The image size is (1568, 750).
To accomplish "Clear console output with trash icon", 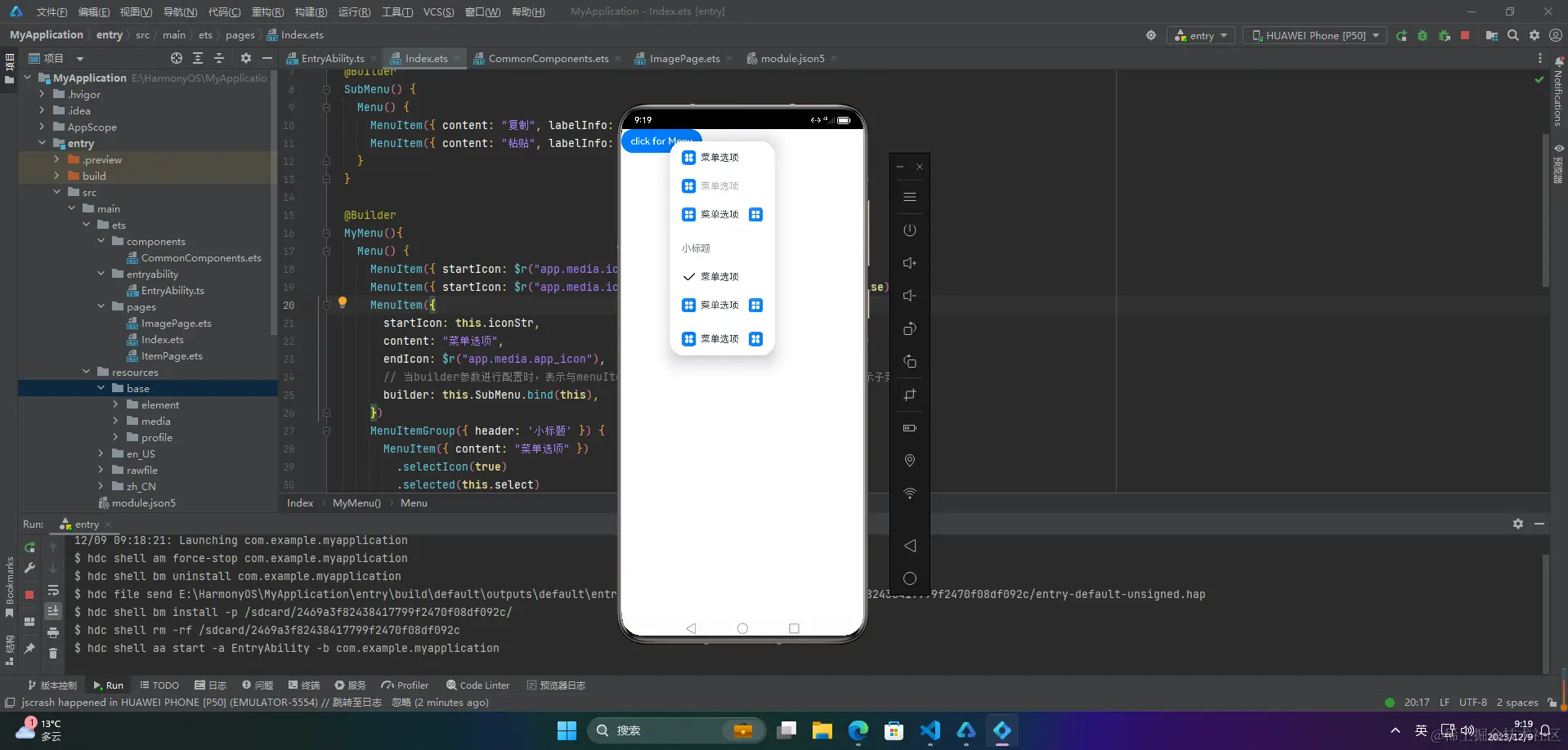I will click(x=53, y=653).
